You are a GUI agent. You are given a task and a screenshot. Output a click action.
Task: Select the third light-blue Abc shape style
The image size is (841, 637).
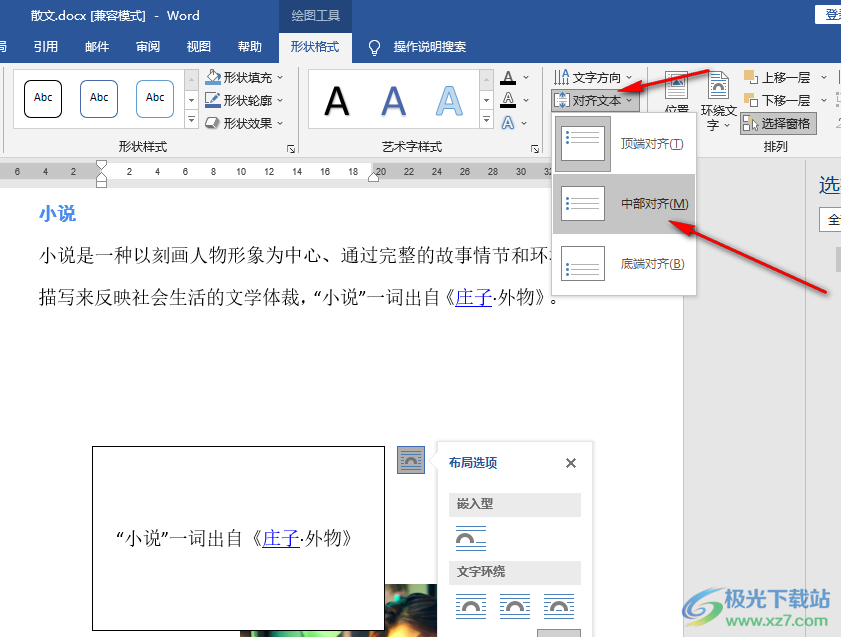(x=155, y=99)
